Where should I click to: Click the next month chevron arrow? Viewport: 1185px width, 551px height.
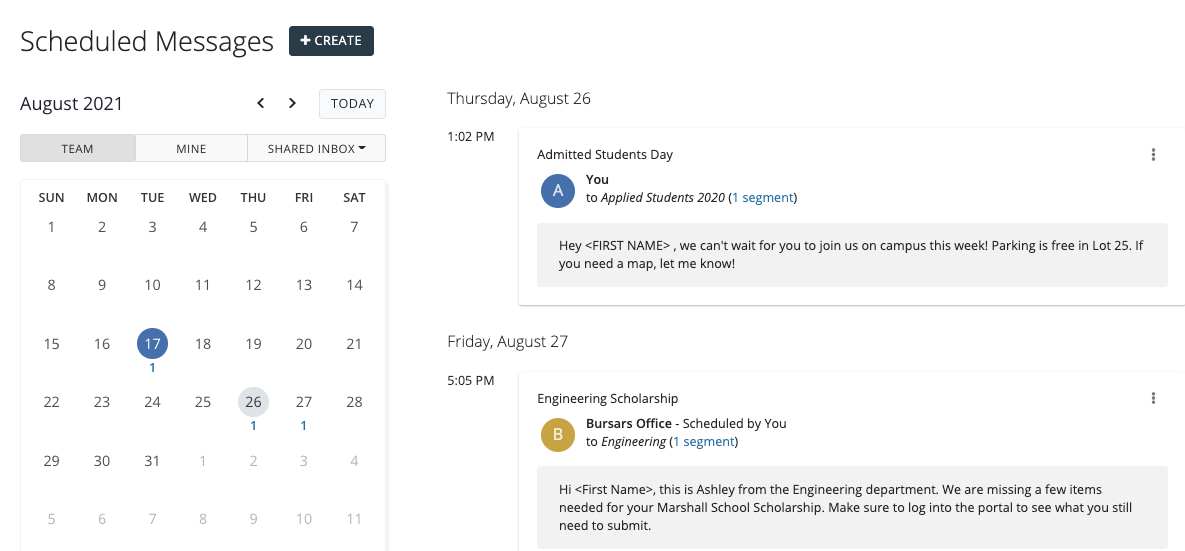click(x=292, y=103)
